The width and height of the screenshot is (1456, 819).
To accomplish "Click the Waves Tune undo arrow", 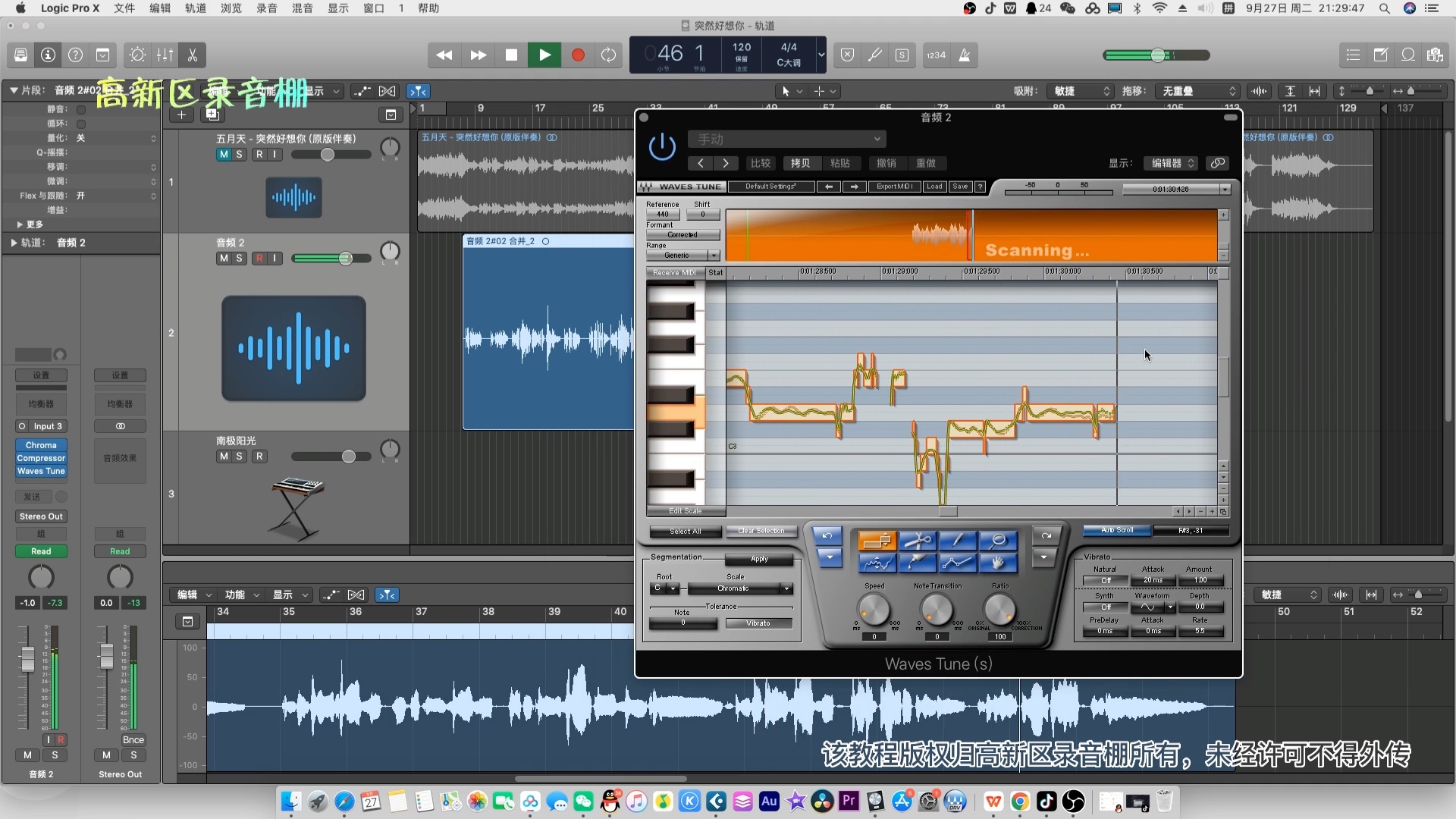I will (x=827, y=536).
